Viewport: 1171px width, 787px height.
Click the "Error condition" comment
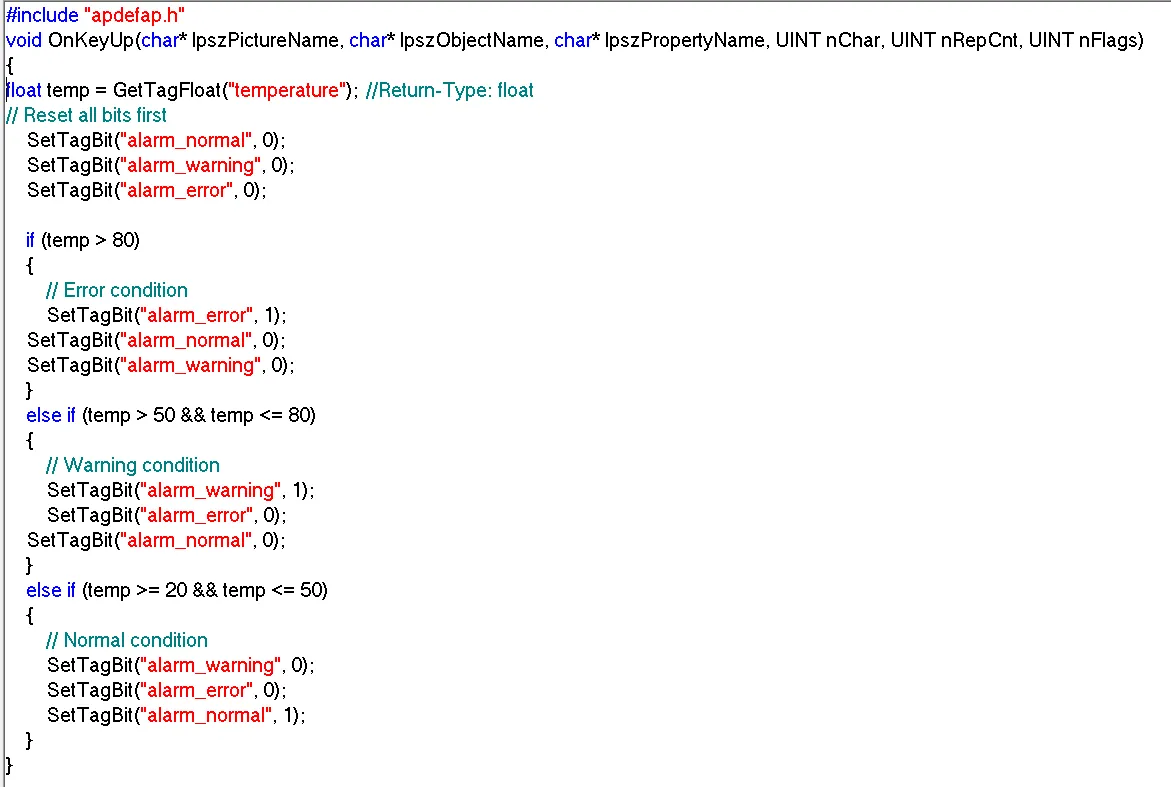click(x=117, y=290)
